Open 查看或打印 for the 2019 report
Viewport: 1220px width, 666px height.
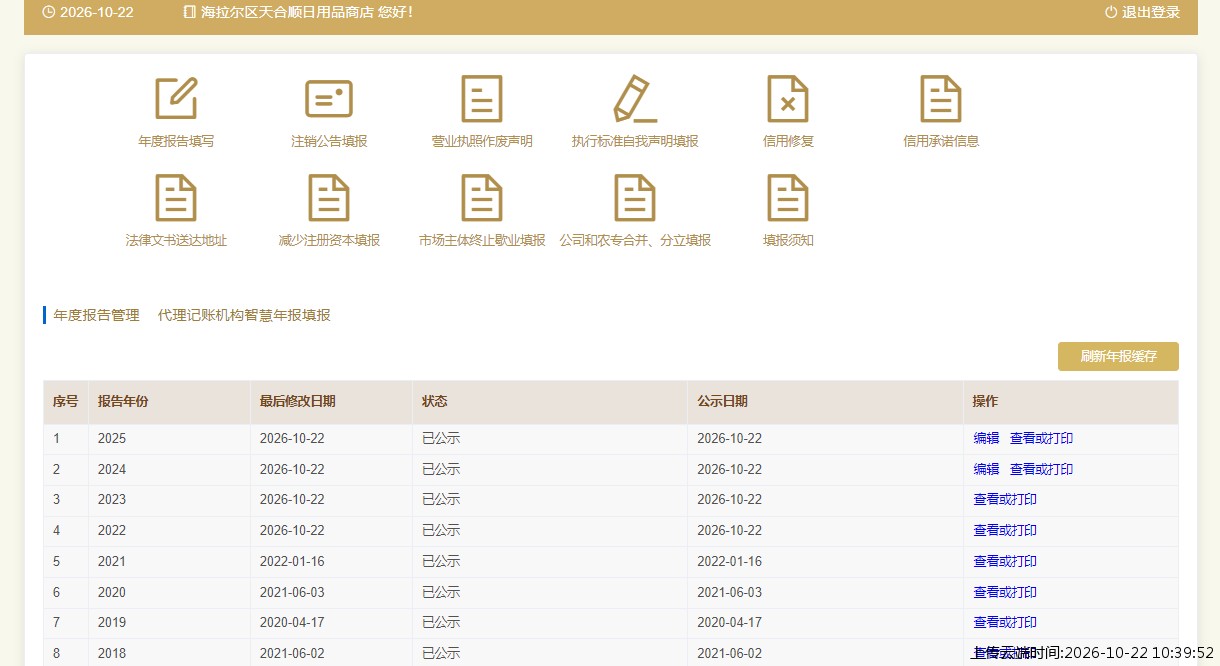tap(1005, 622)
